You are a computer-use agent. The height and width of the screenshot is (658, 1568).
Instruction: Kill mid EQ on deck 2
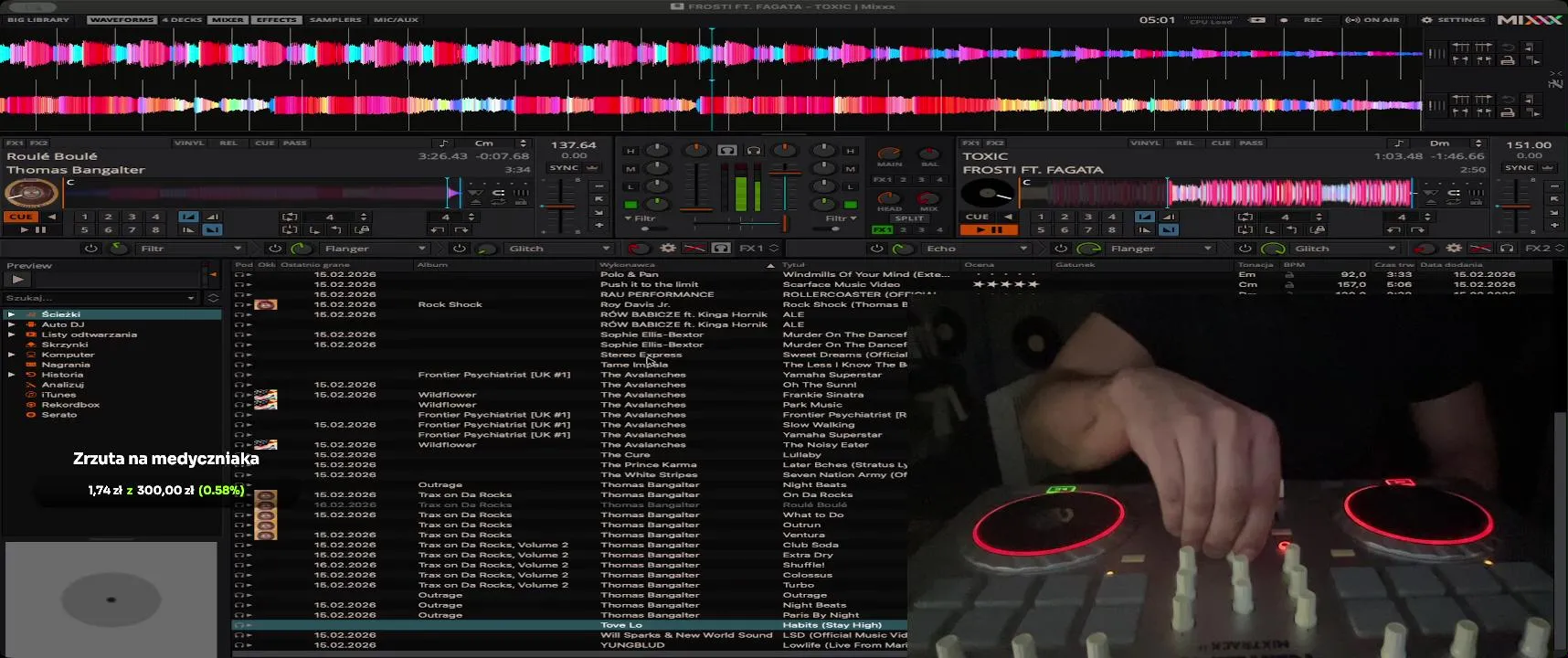click(x=851, y=169)
